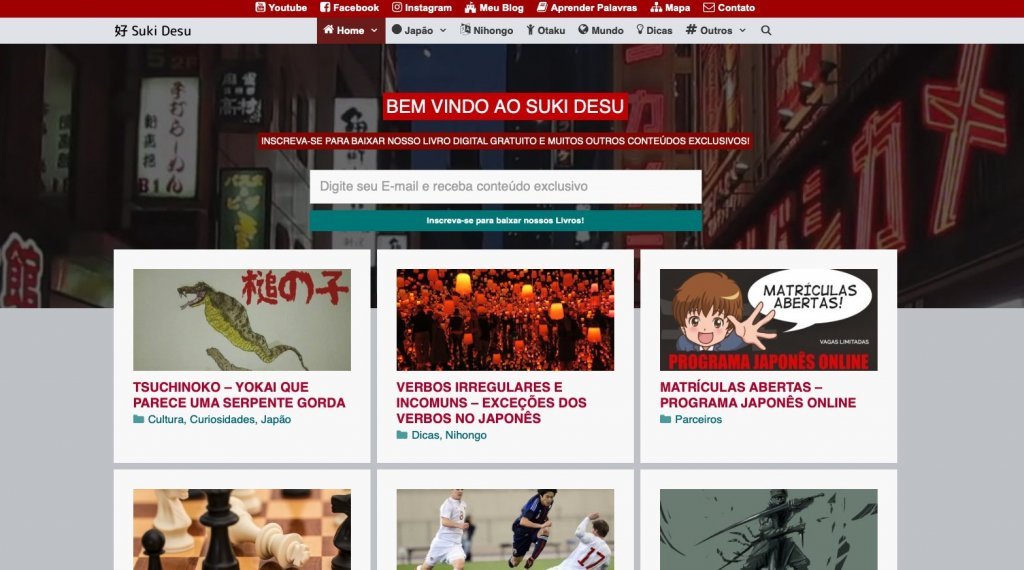The width and height of the screenshot is (1024, 570).
Task: Expand the Home dropdown arrow
Action: (374, 31)
